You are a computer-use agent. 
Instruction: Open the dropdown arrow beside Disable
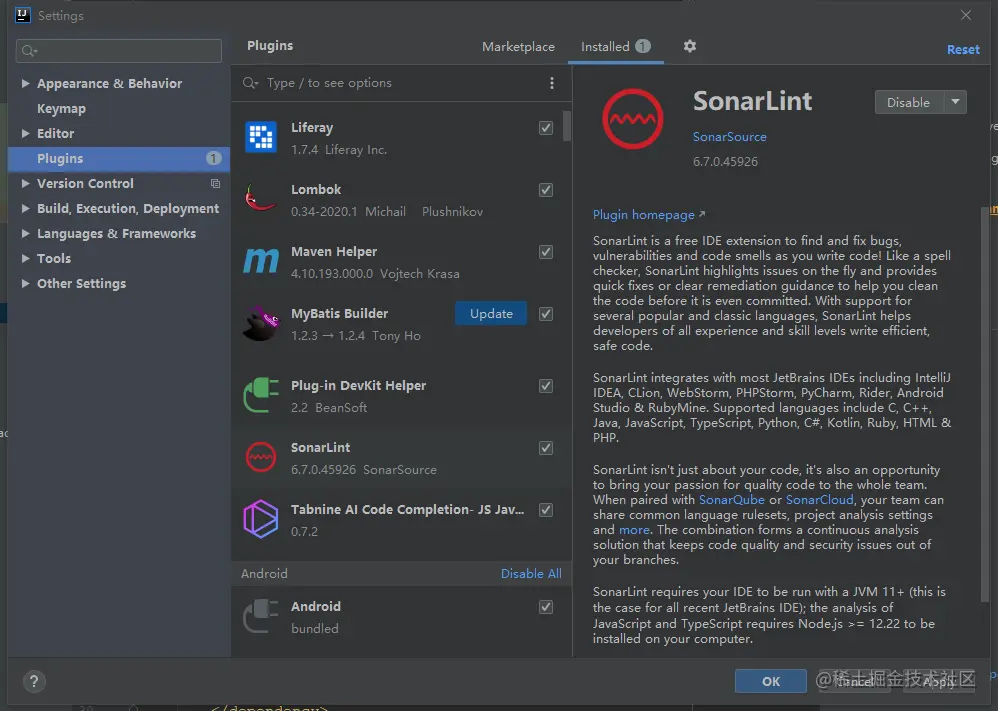(x=955, y=102)
